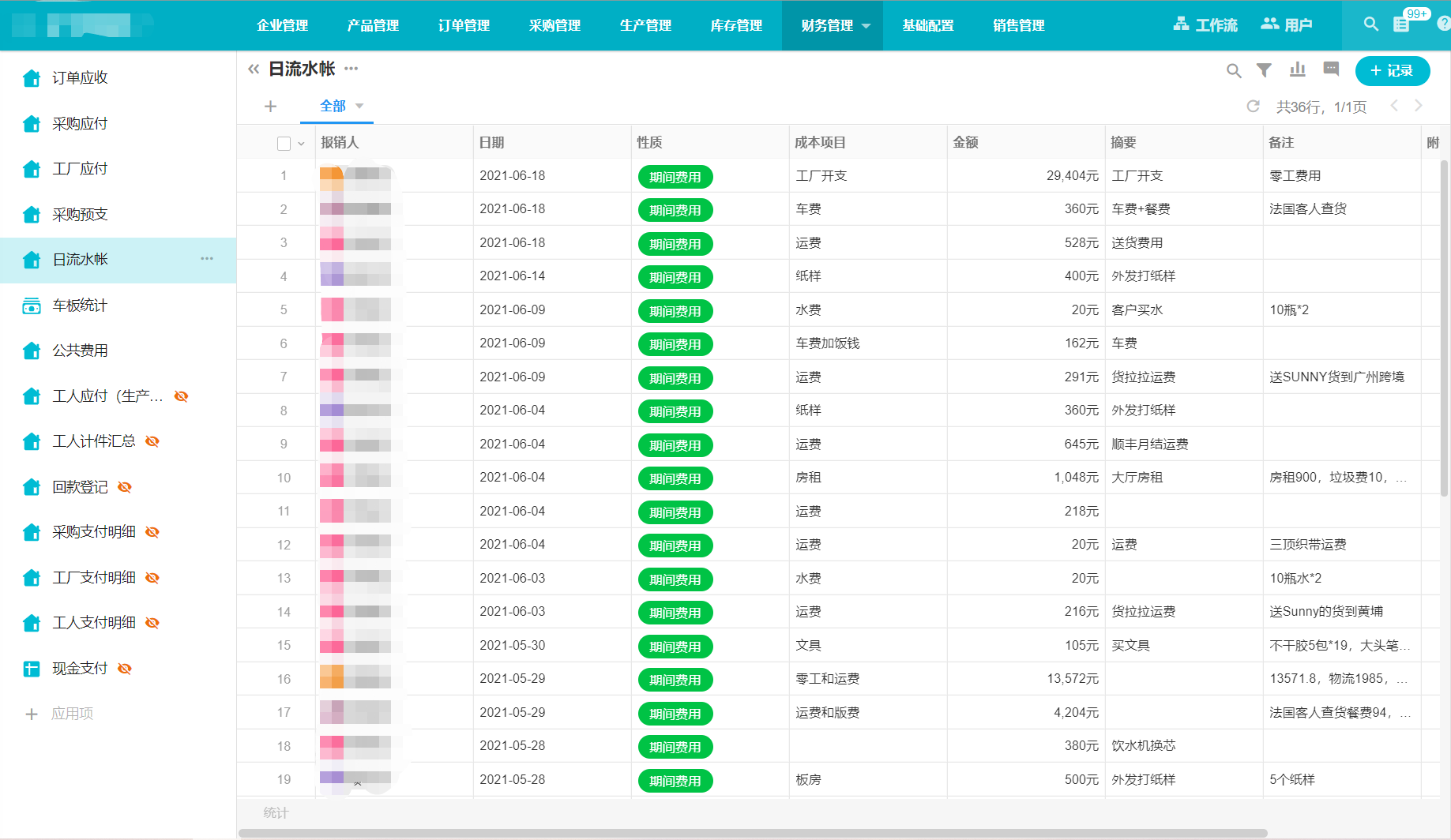This screenshot has height=840, width=1451.
Task: Expand the 财务管理 dropdown arrow
Action: (x=866, y=26)
